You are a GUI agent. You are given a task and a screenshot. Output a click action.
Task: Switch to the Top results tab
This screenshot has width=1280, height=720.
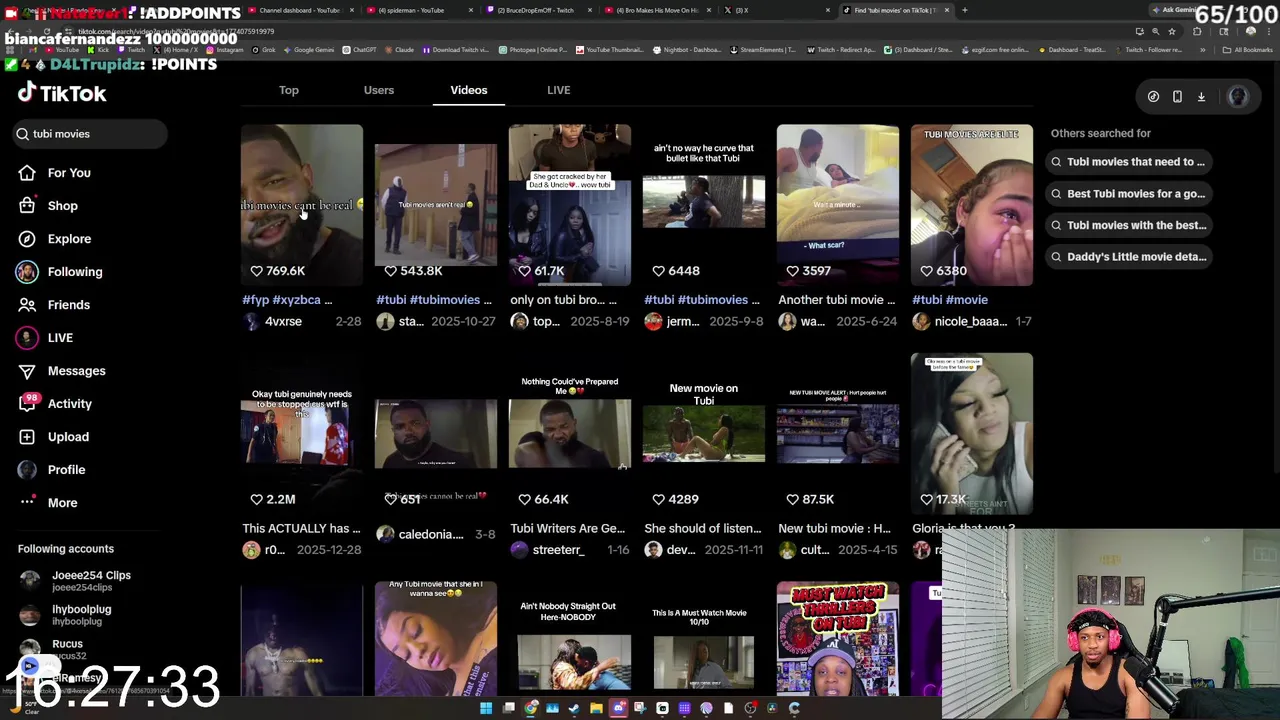289,90
